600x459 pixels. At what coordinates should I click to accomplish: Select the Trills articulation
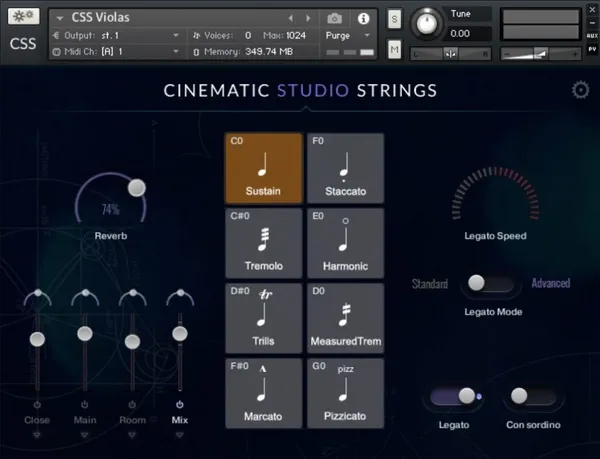(x=264, y=318)
